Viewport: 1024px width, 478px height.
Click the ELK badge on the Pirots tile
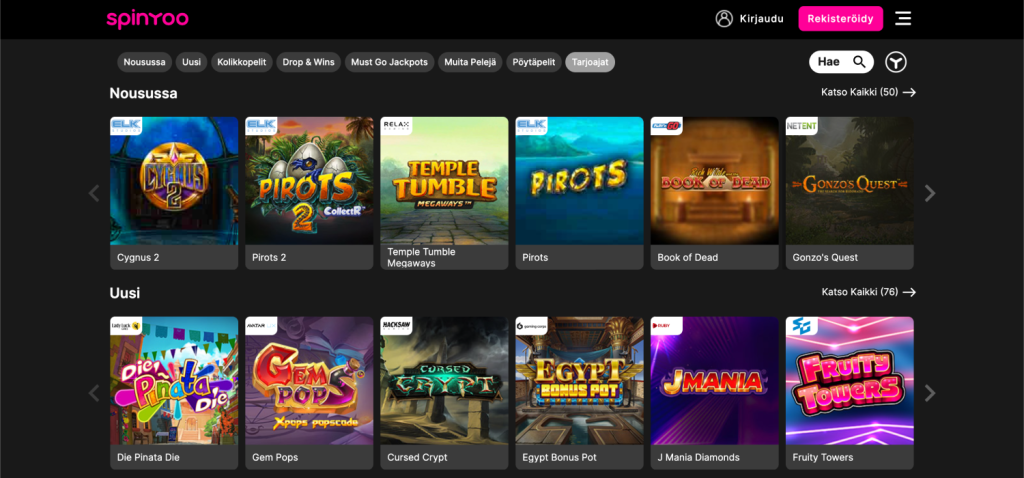(532, 125)
